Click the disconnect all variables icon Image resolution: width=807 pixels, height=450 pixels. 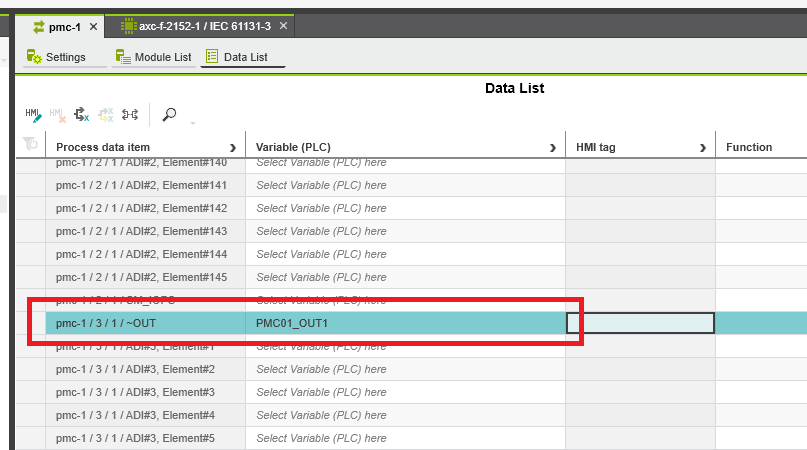(x=105, y=115)
